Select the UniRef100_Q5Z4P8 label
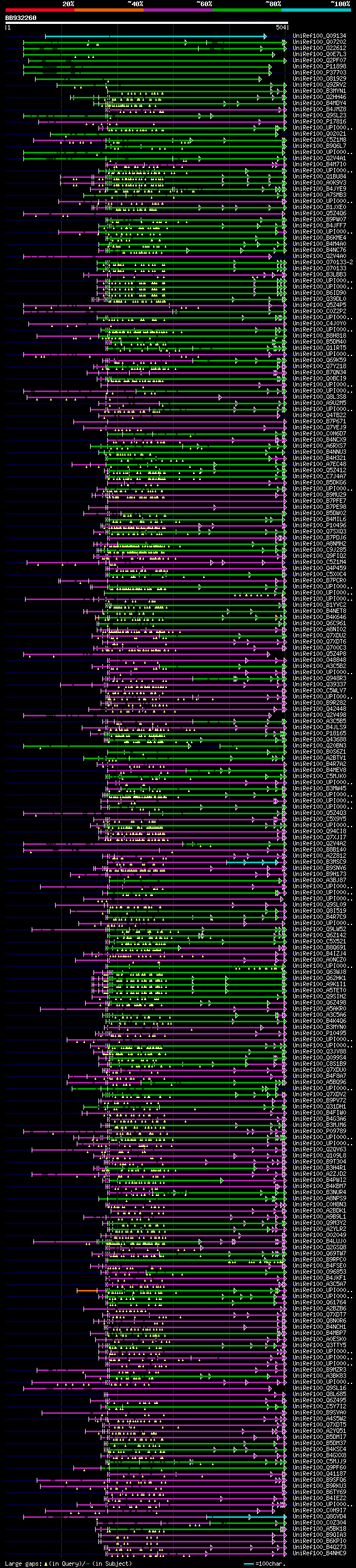Viewport: 356px width, 1568px height. pyautogui.click(x=319, y=653)
